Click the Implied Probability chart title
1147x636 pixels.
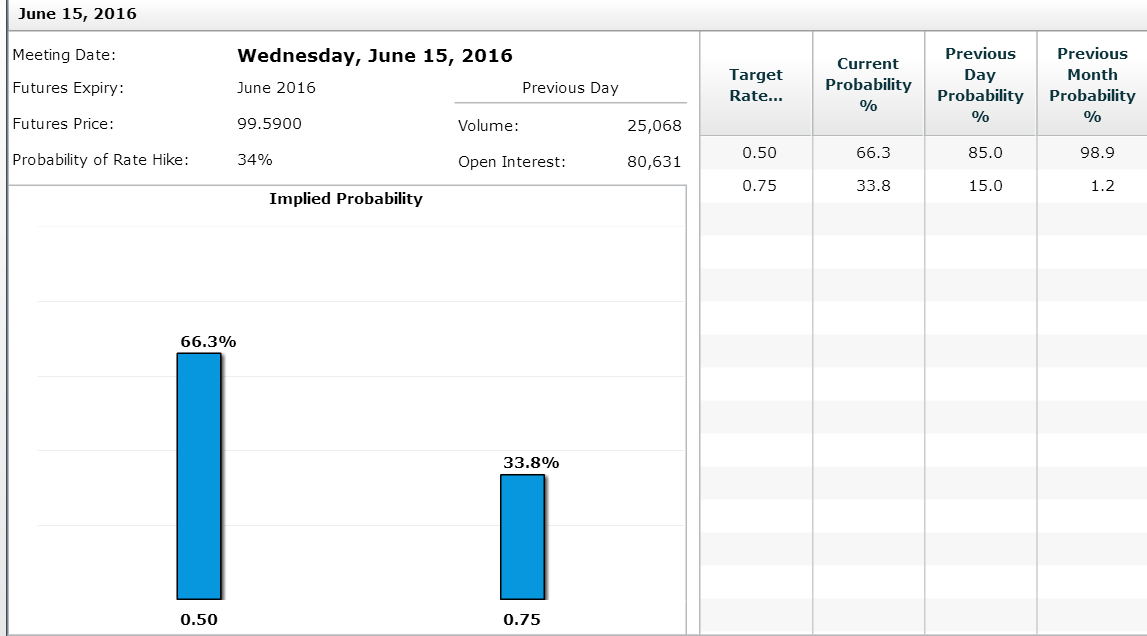tap(345, 198)
